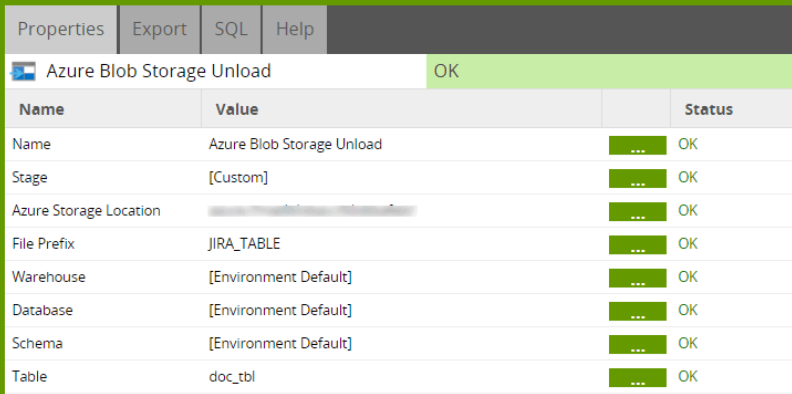Click the blurred Azure Storage Location value
Image resolution: width=792 pixels, height=394 pixels.
[312, 211]
